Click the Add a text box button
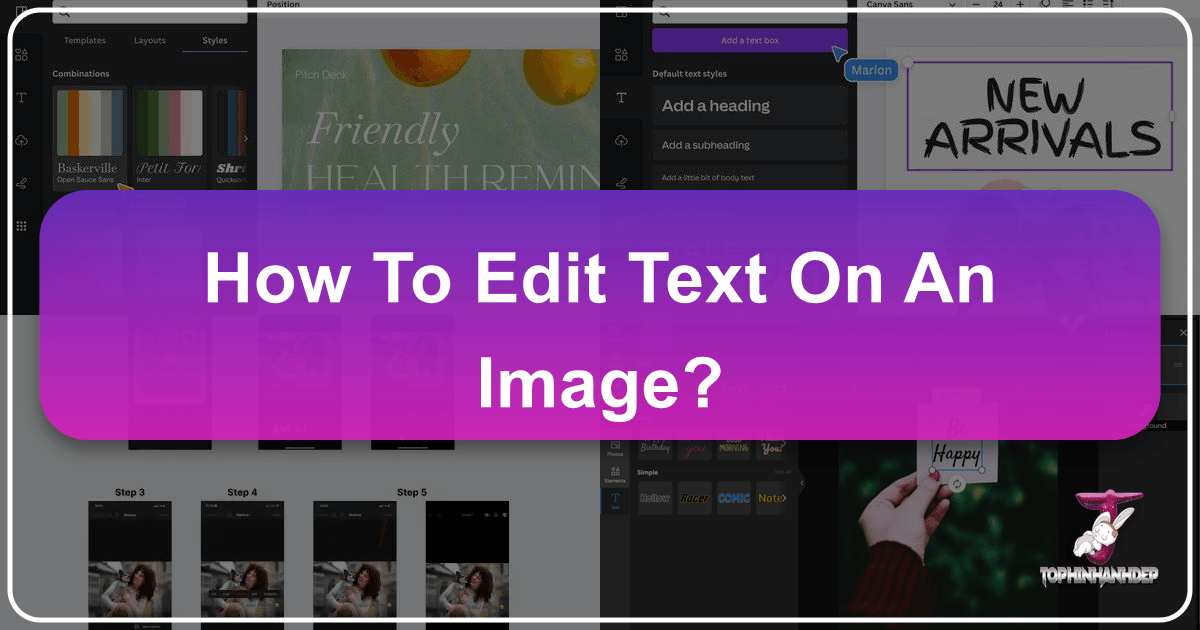The image size is (1200, 630). click(x=749, y=41)
